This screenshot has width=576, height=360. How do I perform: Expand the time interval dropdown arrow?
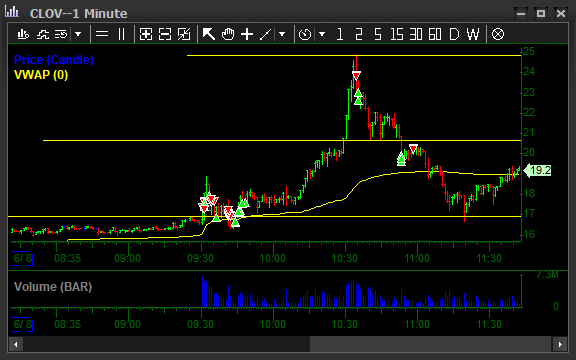pos(322,34)
